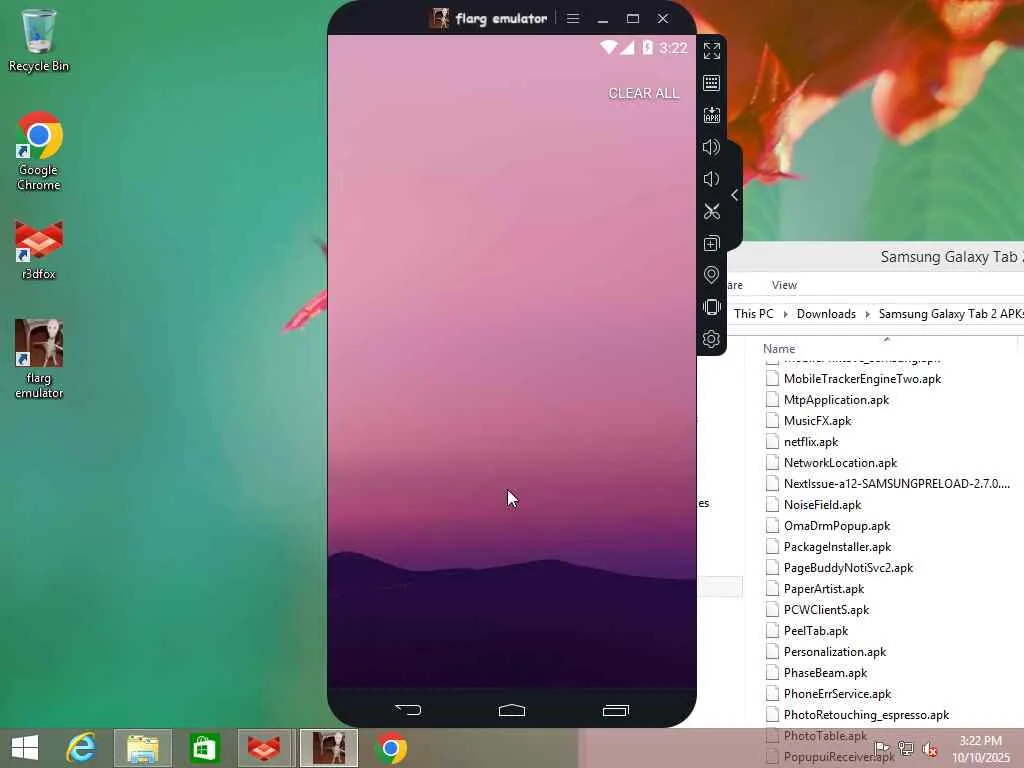Select PhotoRetouching_espresso.apk file
The width and height of the screenshot is (1024, 768).
[x=866, y=714]
